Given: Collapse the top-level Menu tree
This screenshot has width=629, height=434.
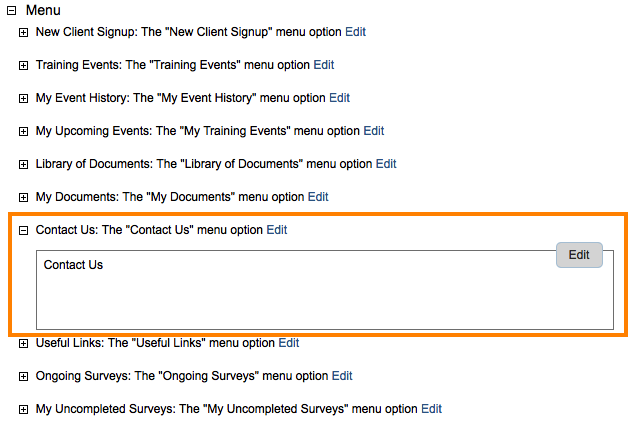Looking at the screenshot, I should point(11,11).
